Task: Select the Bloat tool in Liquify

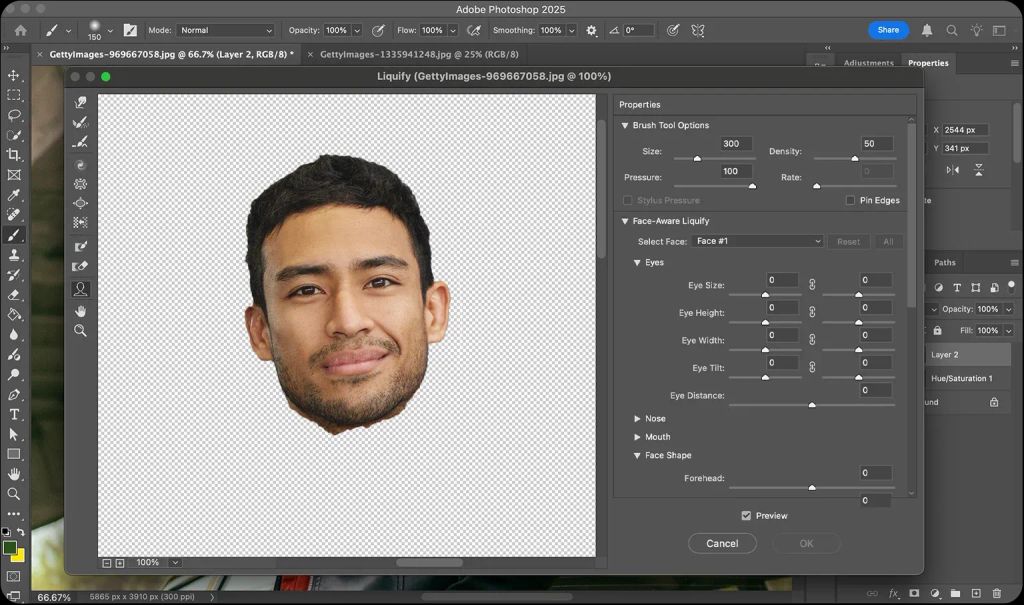Action: coord(80,204)
